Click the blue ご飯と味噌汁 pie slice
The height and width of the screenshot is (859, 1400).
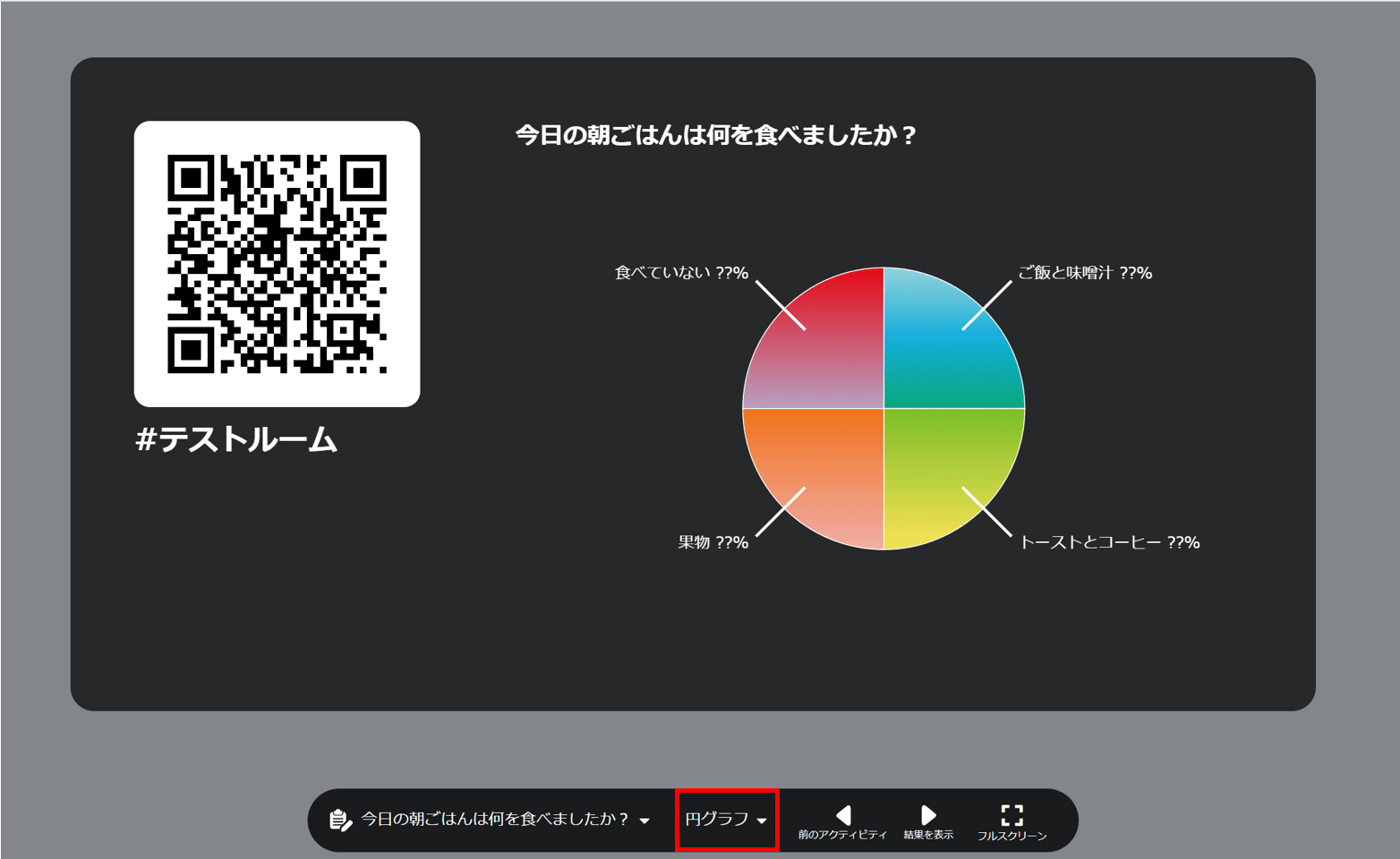click(944, 349)
